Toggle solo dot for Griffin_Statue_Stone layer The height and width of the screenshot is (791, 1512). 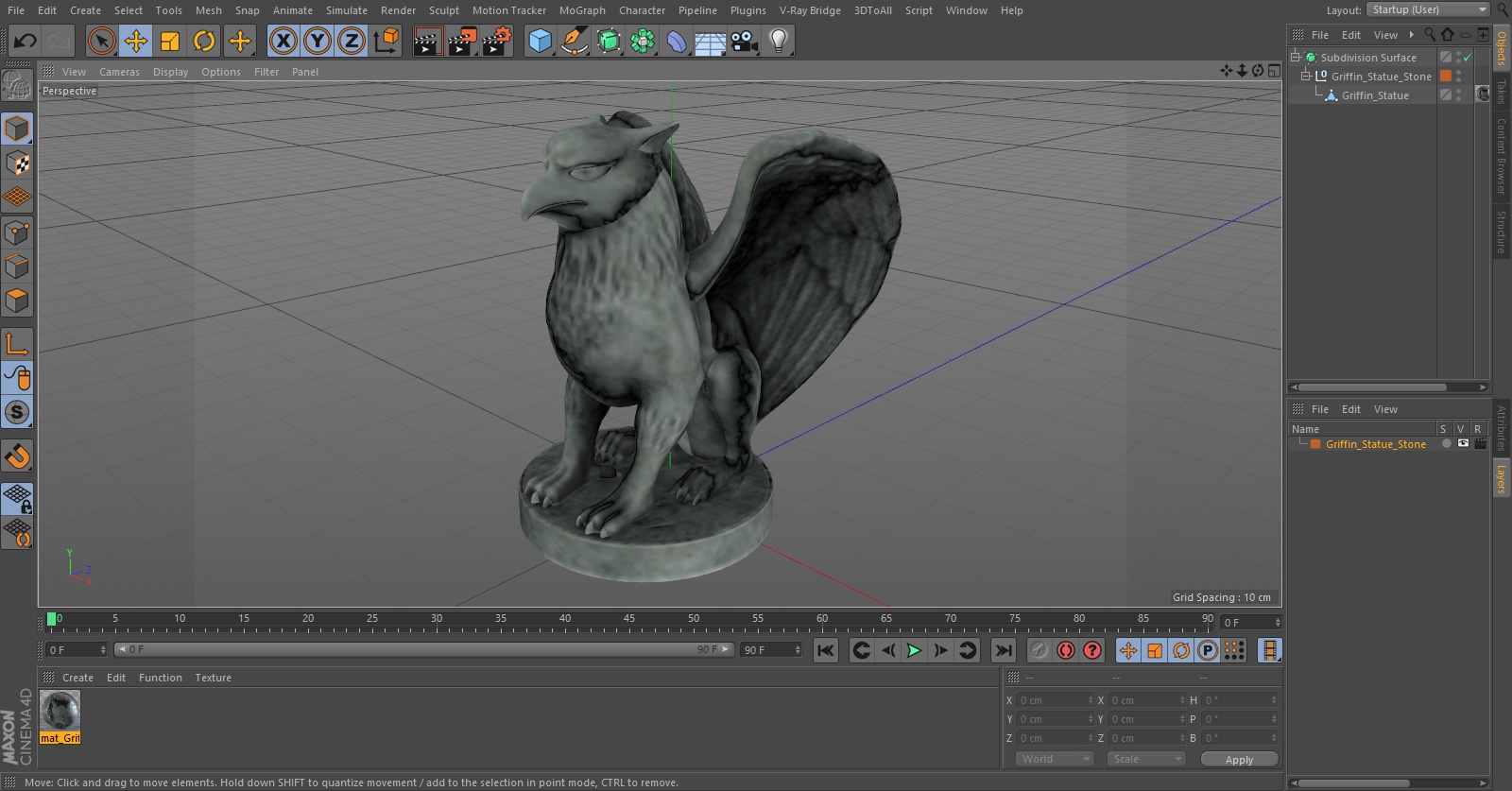point(1447,443)
